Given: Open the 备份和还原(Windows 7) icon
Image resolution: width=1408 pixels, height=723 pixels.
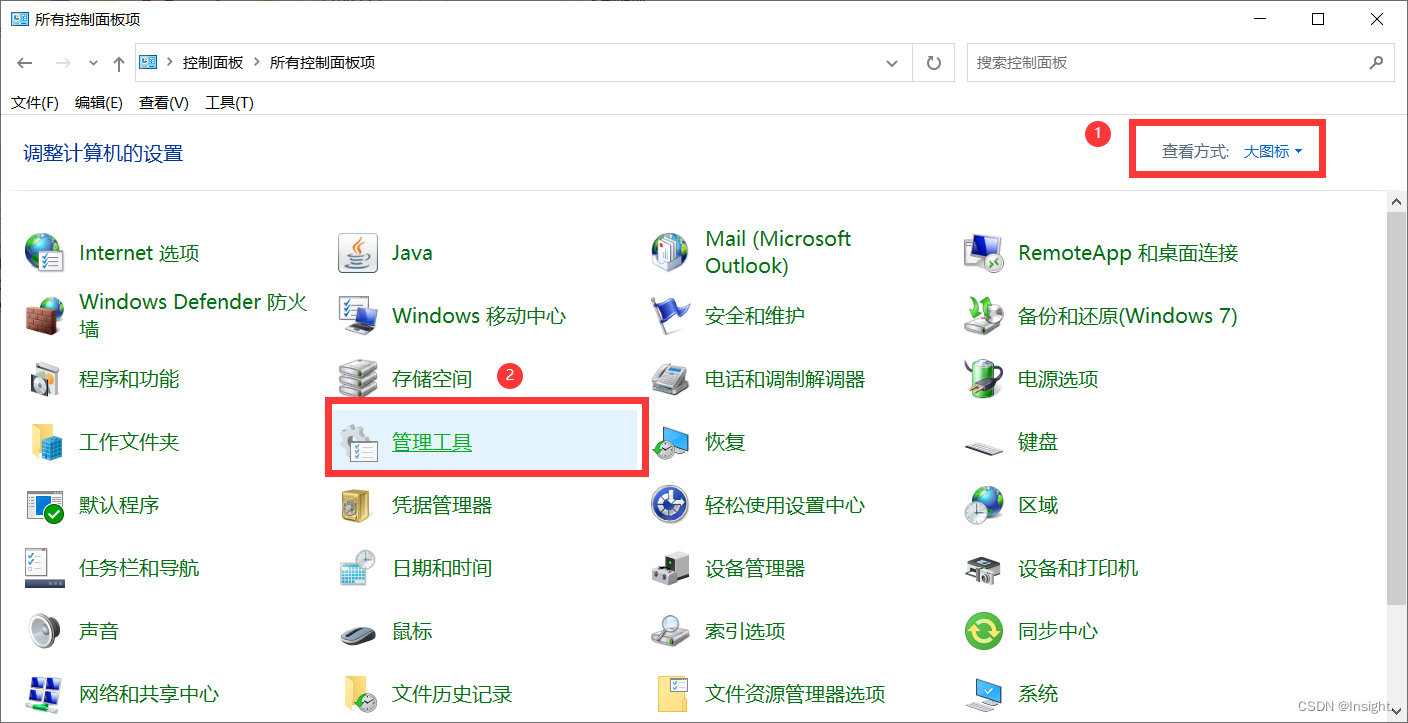Looking at the screenshot, I should (x=983, y=316).
